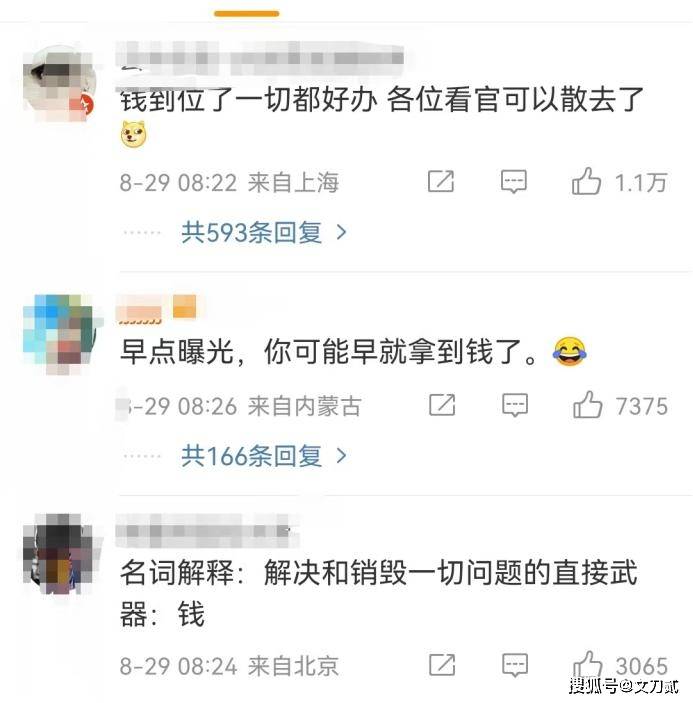Forward the Inner Mongolia comment
The width and height of the screenshot is (693, 703).
tap(442, 405)
